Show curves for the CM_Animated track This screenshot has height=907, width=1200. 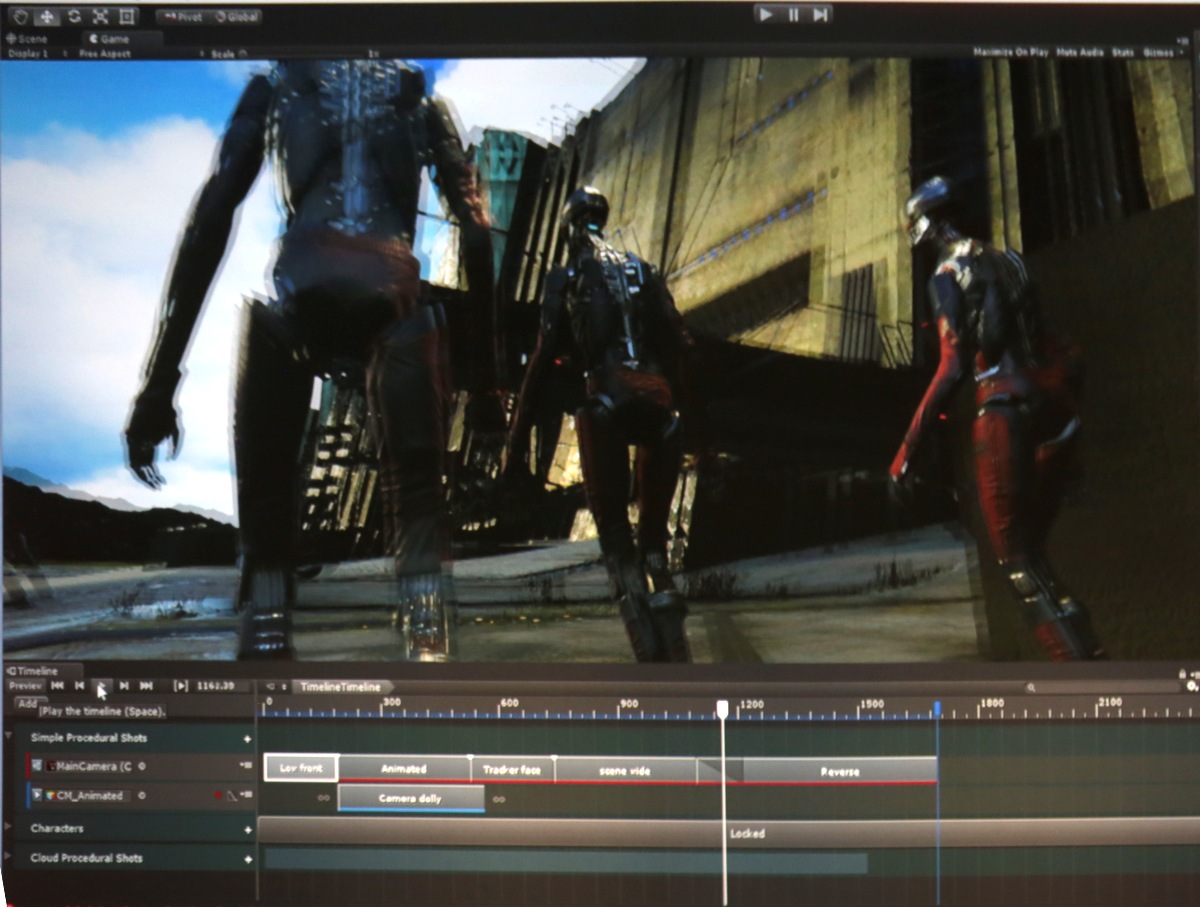(x=230, y=796)
